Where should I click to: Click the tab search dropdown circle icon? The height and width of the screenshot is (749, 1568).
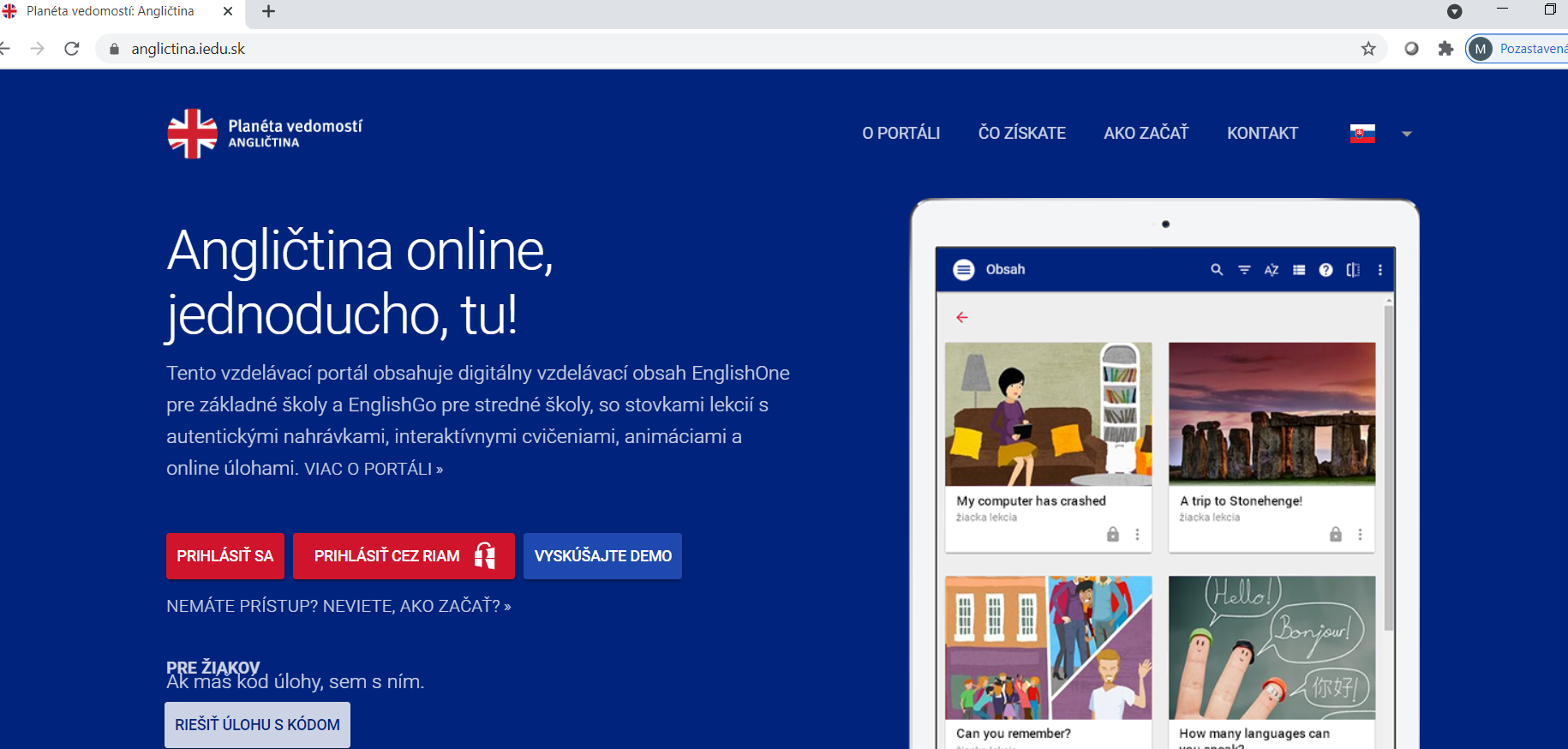(x=1454, y=11)
